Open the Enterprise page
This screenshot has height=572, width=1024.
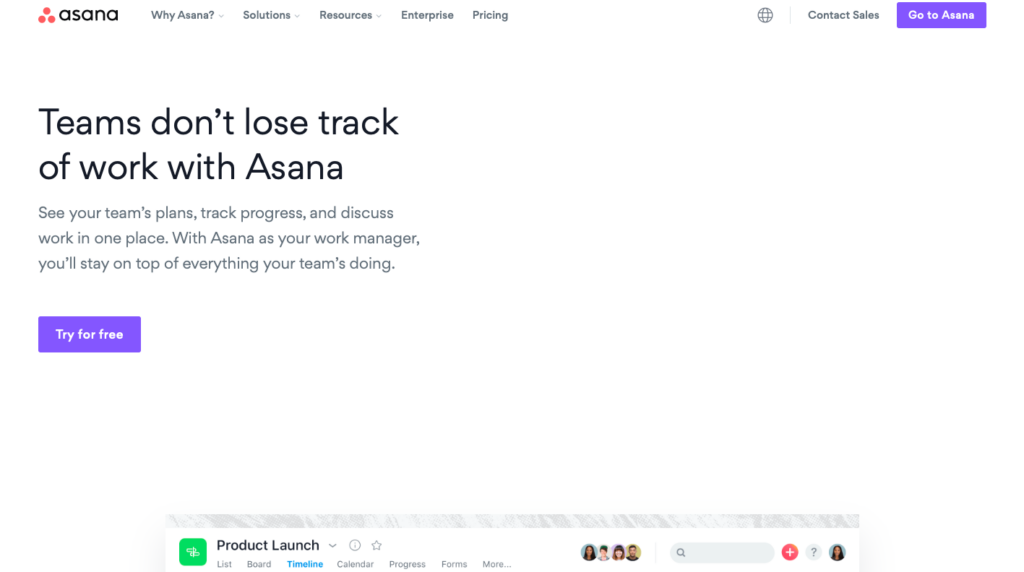coord(427,15)
